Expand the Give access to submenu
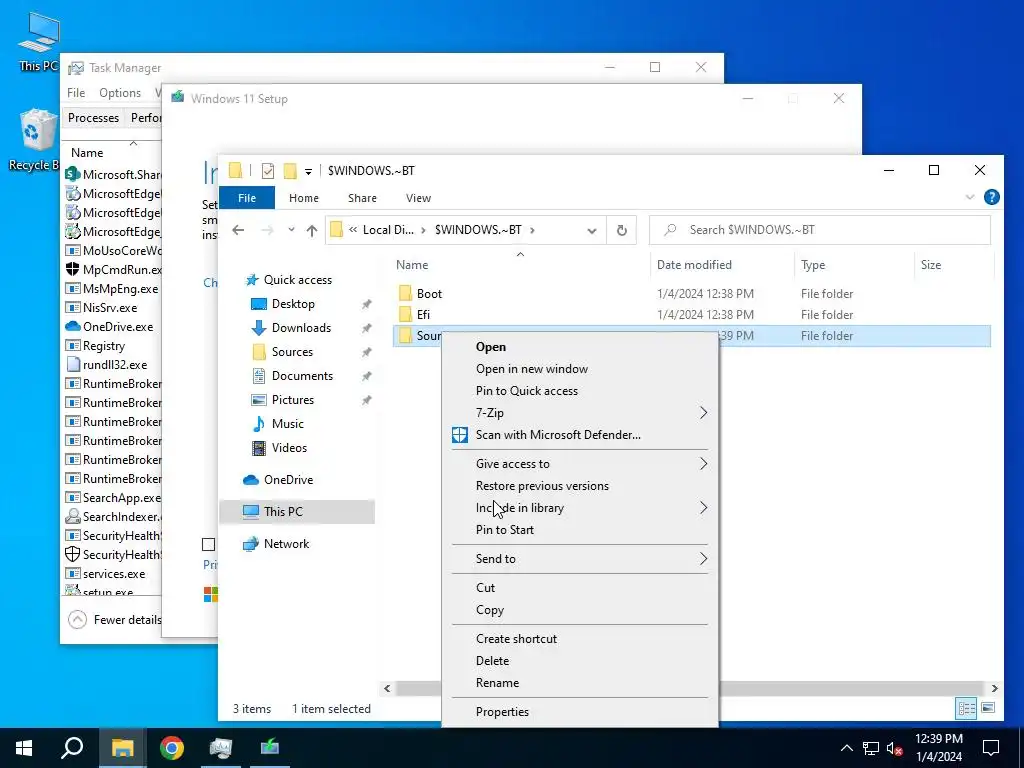The height and width of the screenshot is (768, 1024). pos(703,464)
